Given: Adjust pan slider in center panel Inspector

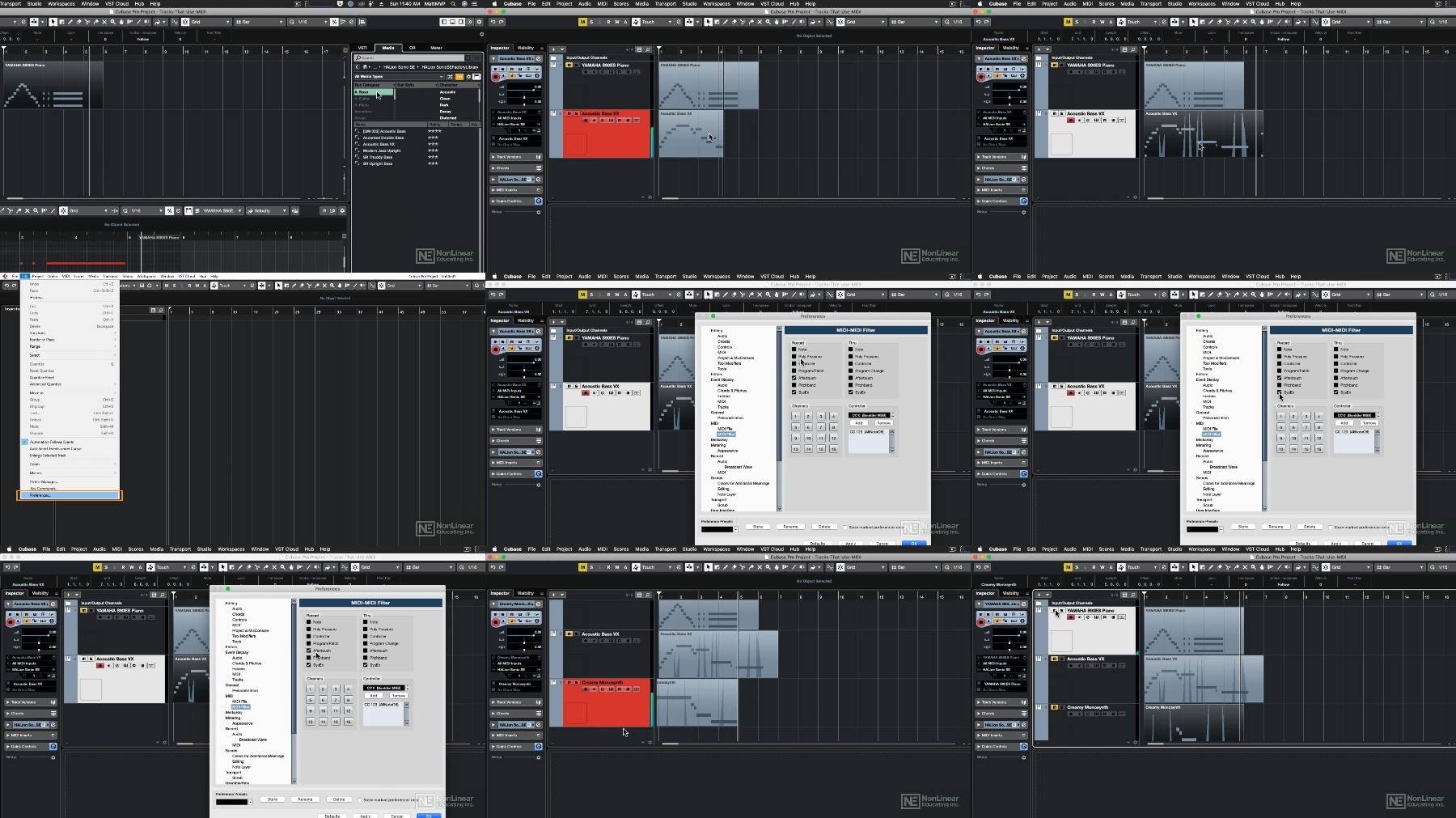Looking at the screenshot, I should point(524,371).
